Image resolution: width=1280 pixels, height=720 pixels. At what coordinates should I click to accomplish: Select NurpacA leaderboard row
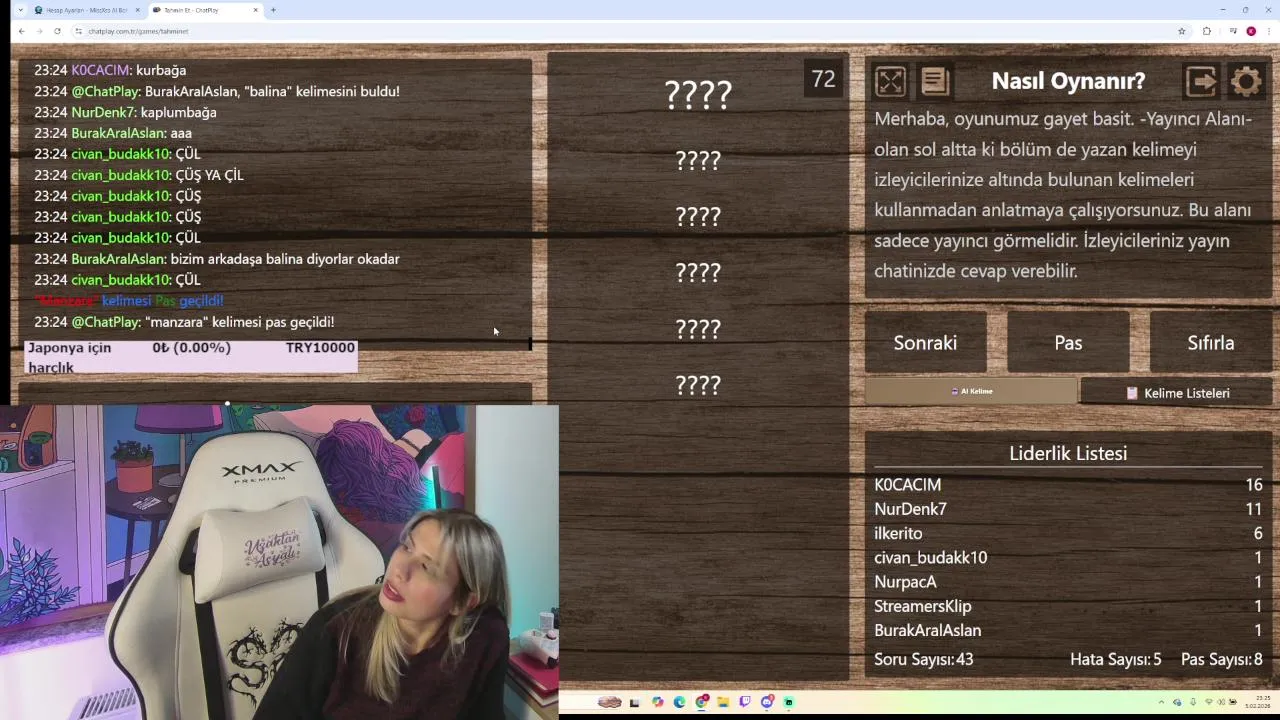click(x=1068, y=581)
